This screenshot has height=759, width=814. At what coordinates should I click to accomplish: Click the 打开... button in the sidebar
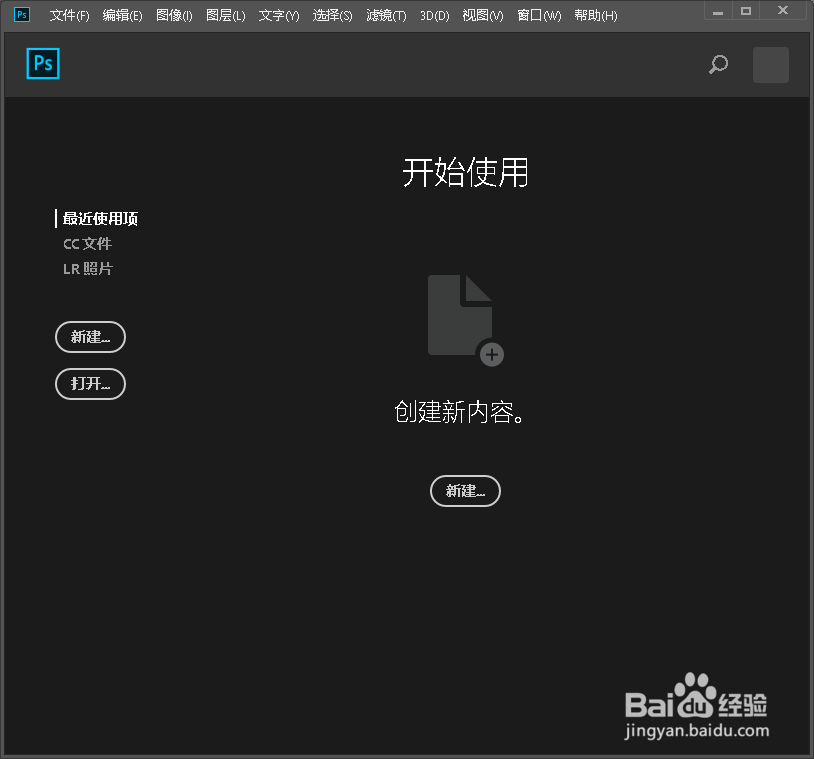coord(90,384)
